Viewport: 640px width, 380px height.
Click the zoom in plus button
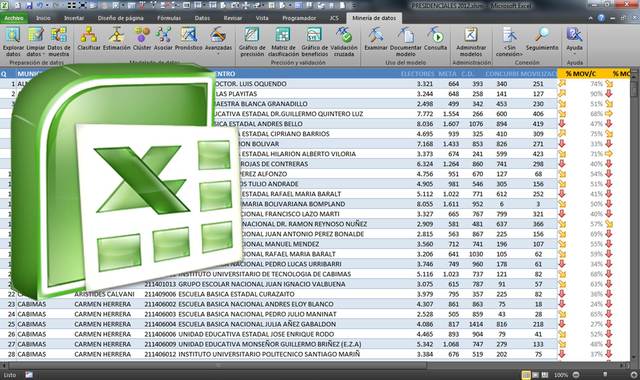[634, 375]
